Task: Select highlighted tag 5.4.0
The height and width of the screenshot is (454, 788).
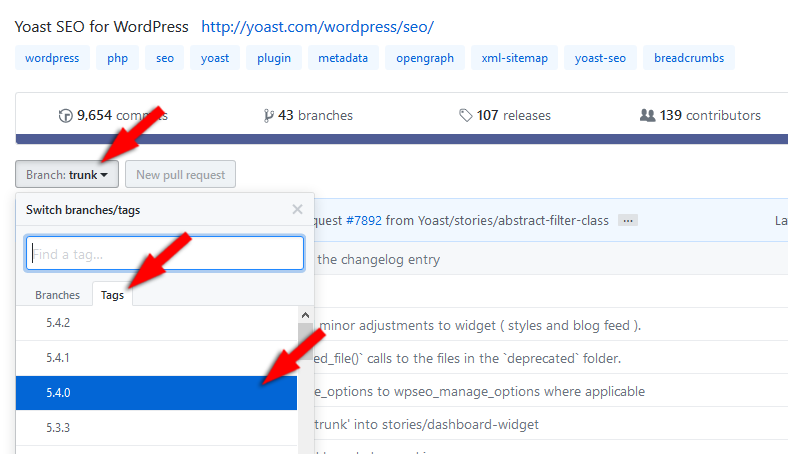Action: tap(156, 393)
